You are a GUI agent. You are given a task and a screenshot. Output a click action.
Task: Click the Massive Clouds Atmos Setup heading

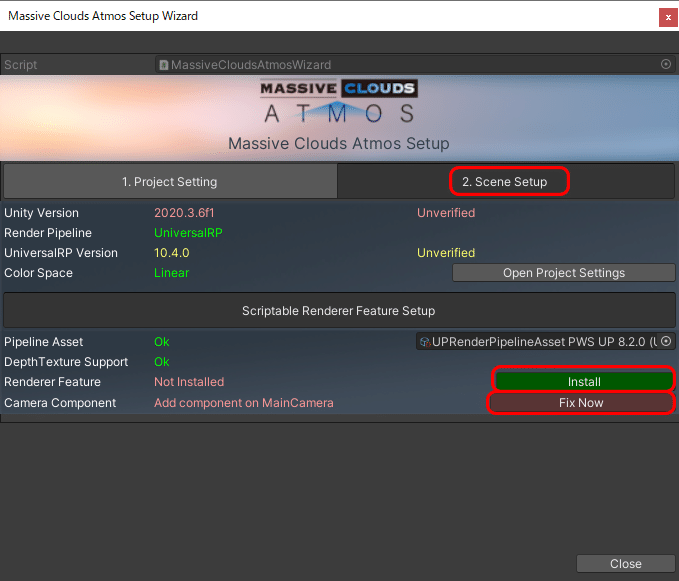339,143
